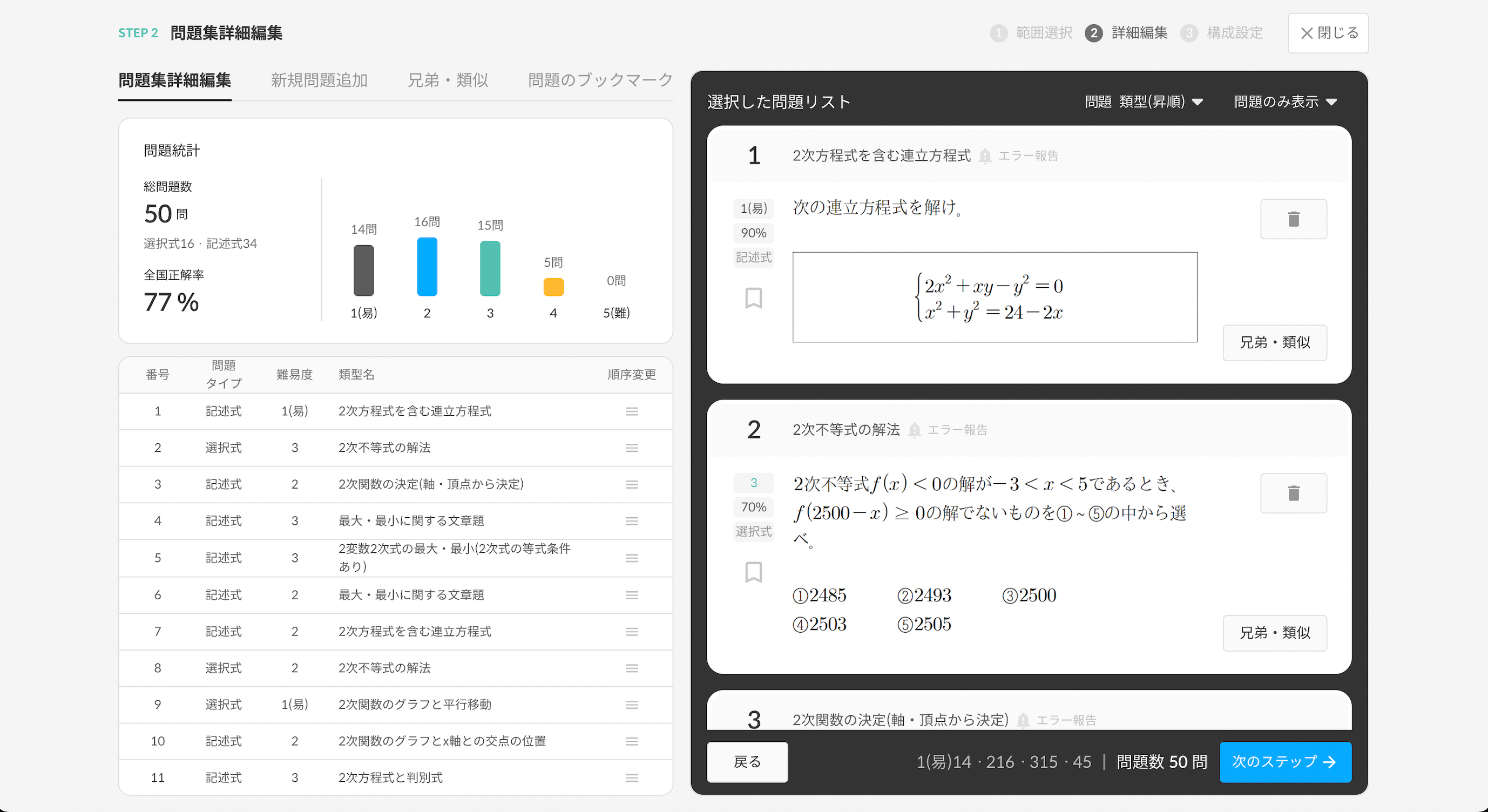
Task: Open 兄弟・類似 tab
Action: tap(448, 80)
